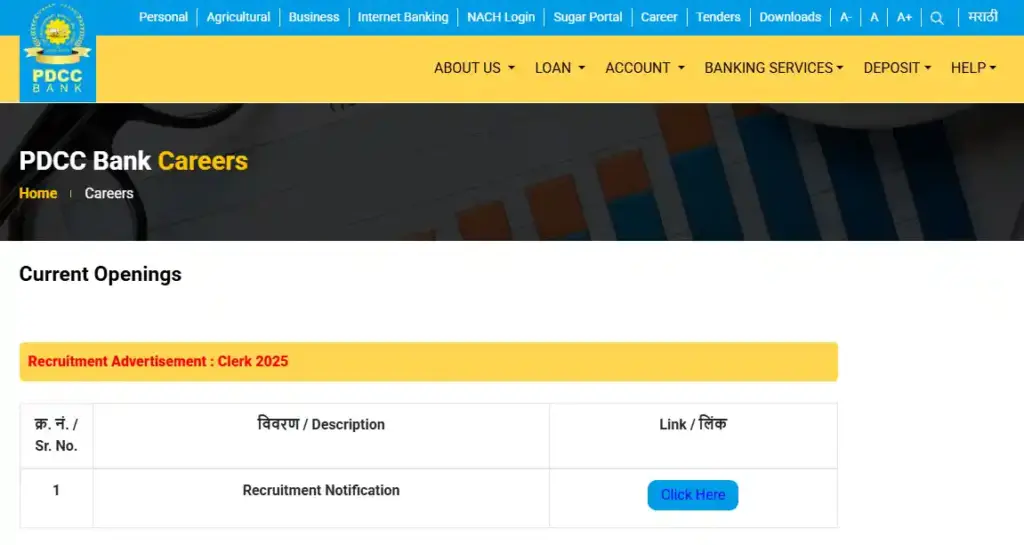Expand the HELP dropdown menu

[973, 68]
